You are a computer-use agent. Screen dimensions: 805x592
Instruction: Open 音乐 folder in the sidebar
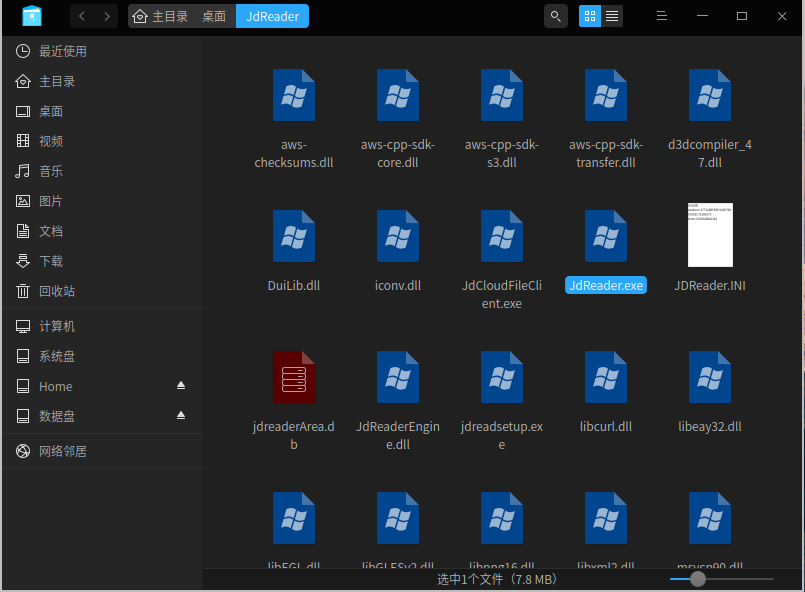coord(102,171)
